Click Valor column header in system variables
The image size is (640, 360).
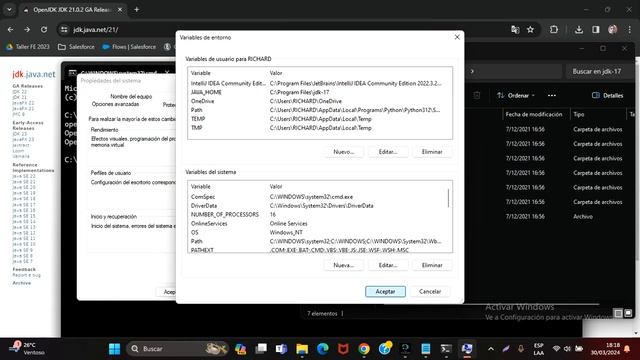(x=276, y=187)
